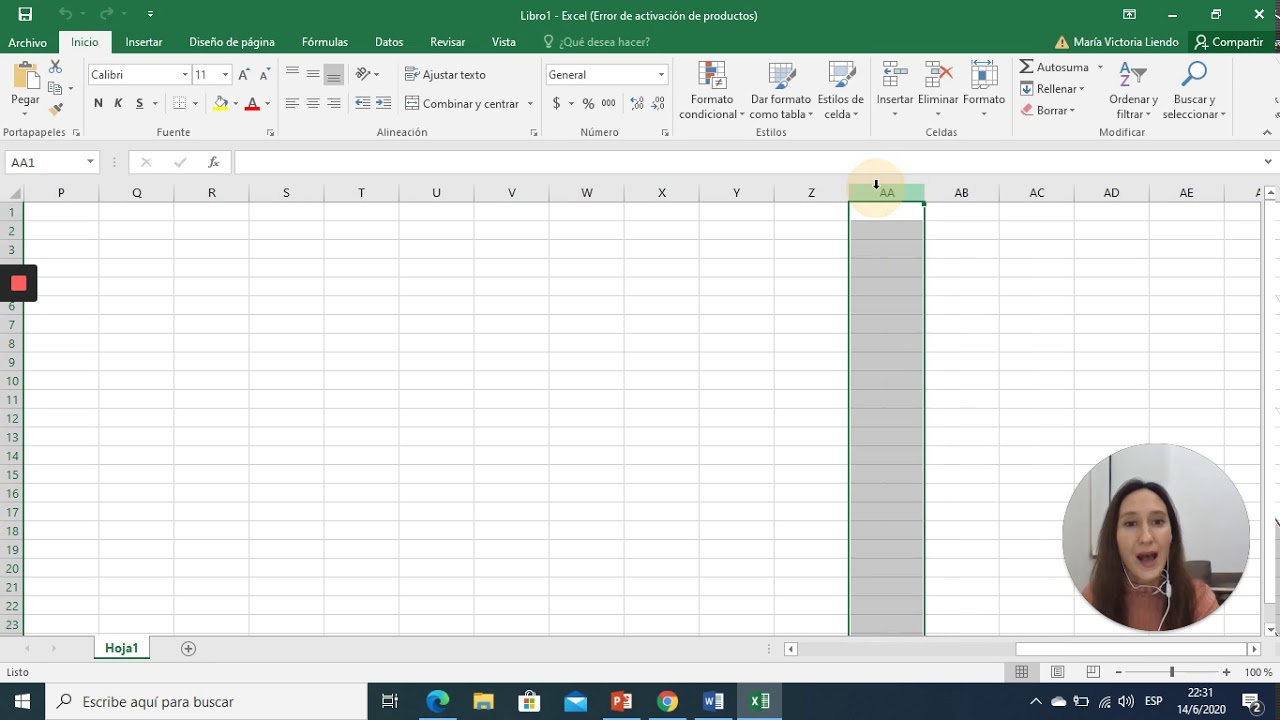Switch to Page Layout view in status bar
Image resolution: width=1280 pixels, height=720 pixels.
(1057, 672)
